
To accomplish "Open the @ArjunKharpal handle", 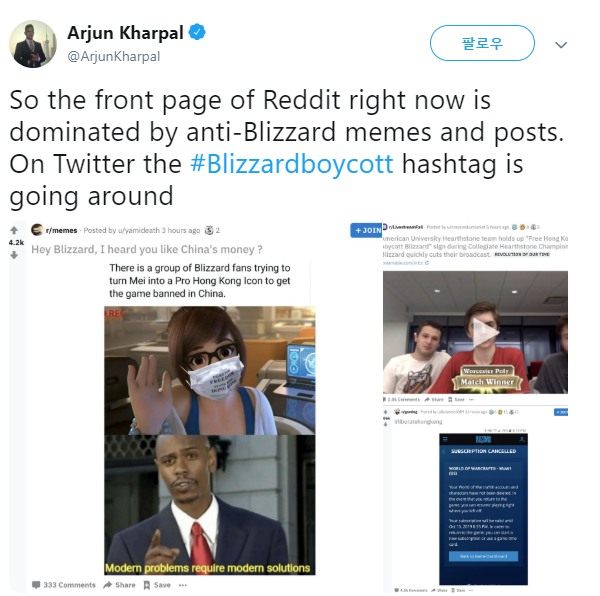I will click(114, 56).
